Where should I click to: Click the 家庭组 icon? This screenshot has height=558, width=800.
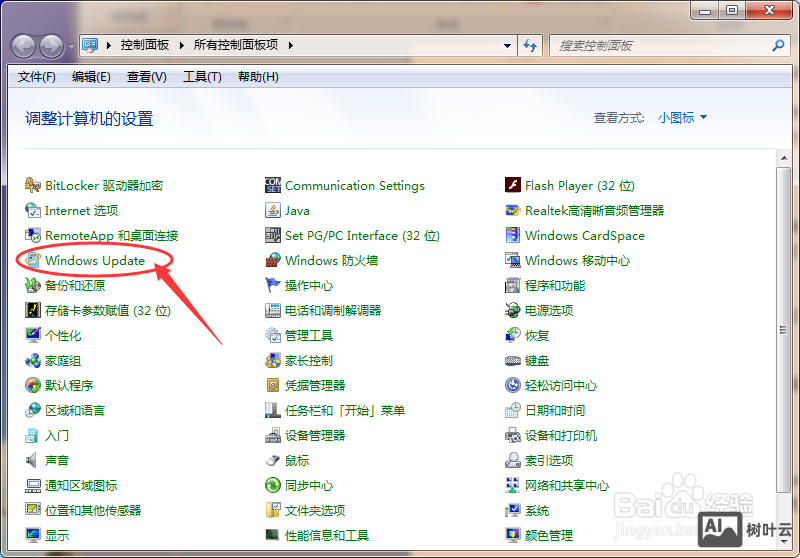tap(33, 361)
